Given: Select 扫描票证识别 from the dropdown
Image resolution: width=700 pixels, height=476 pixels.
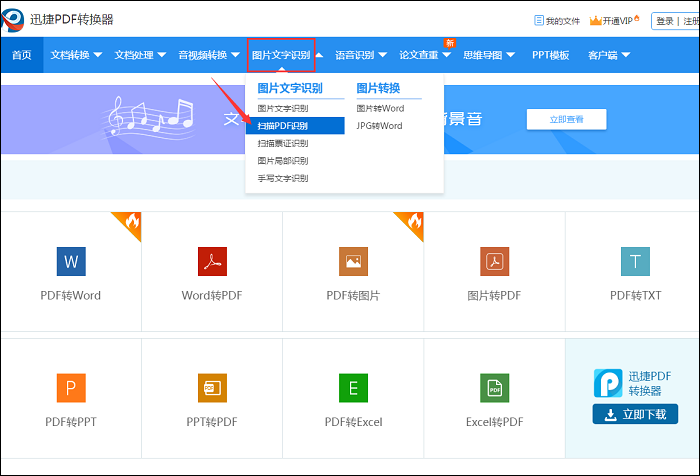Looking at the screenshot, I should coord(283,143).
